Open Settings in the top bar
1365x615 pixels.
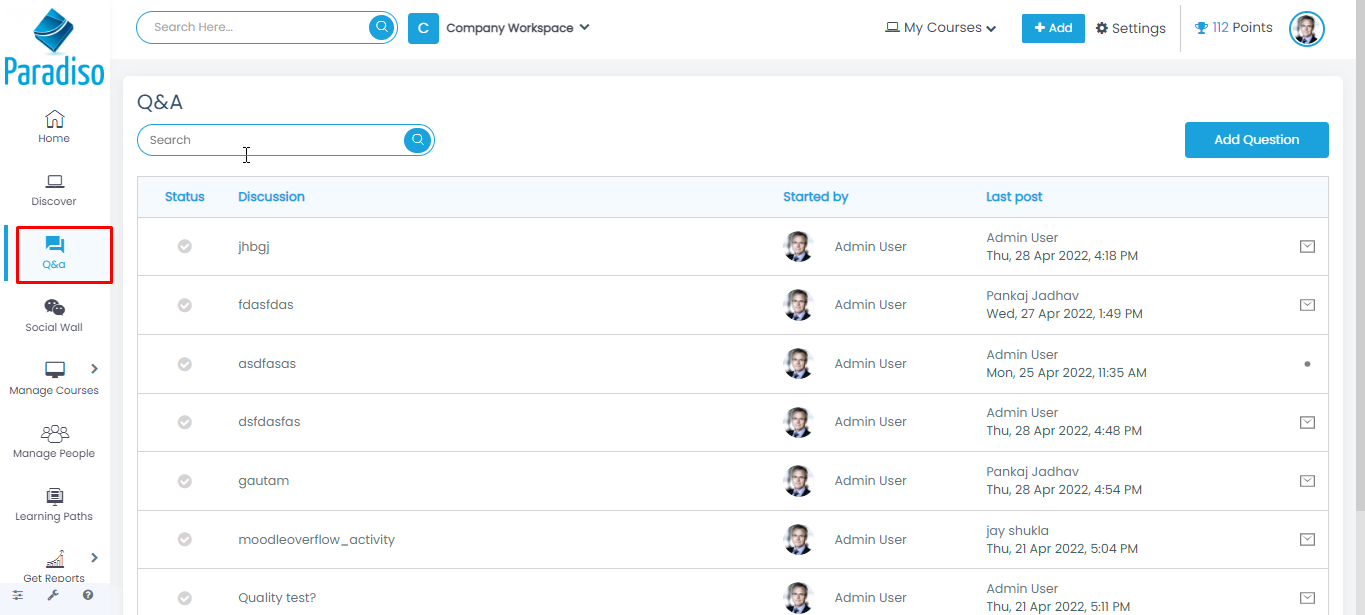point(1130,28)
